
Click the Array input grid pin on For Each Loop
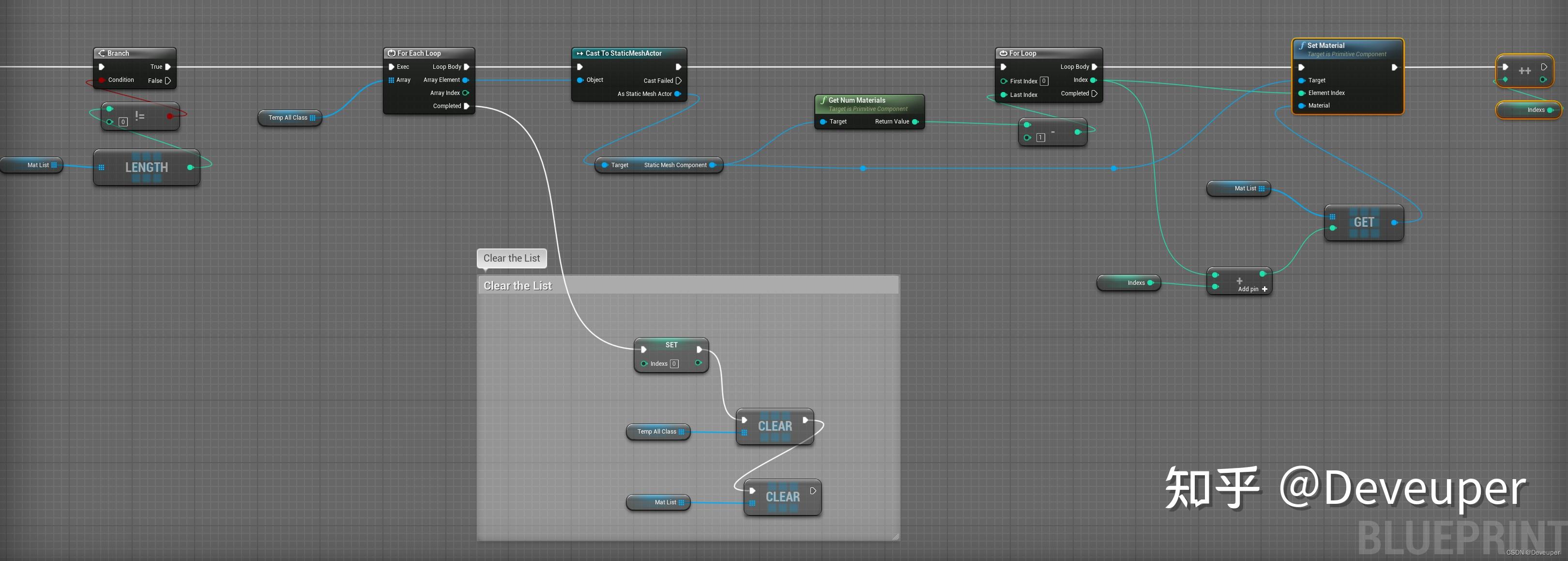391,80
